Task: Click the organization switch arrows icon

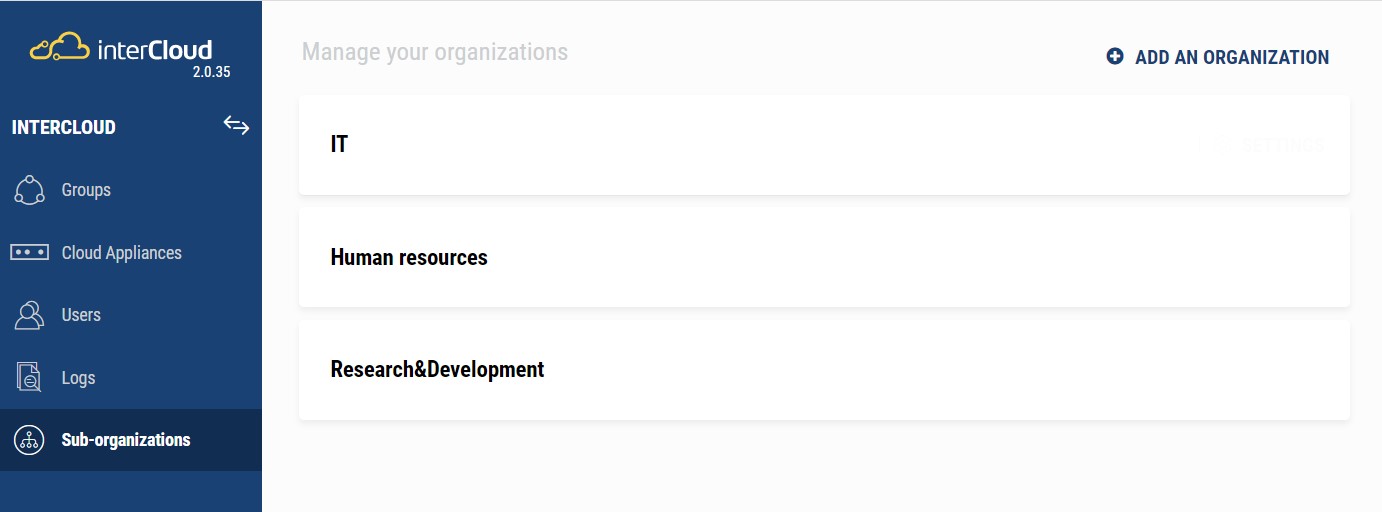Action: (236, 125)
